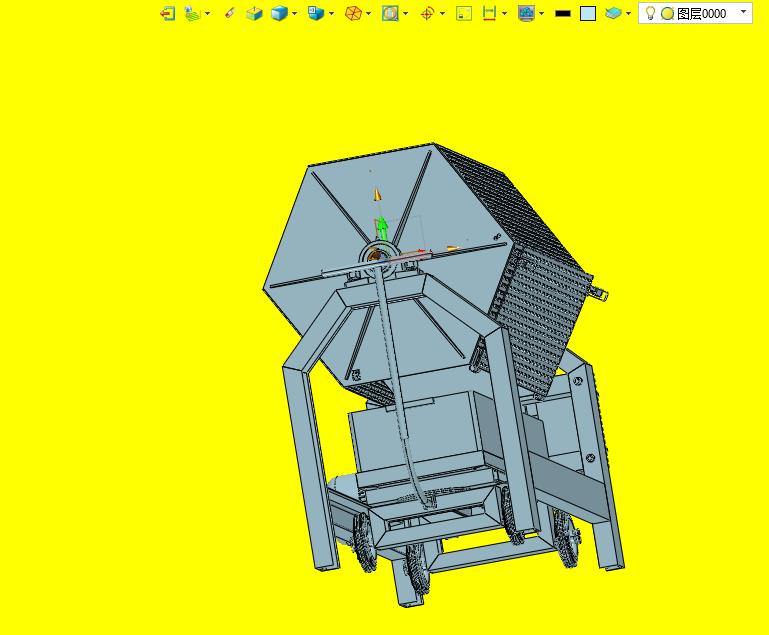Expand the view orientation dropdown arrow

point(332,13)
